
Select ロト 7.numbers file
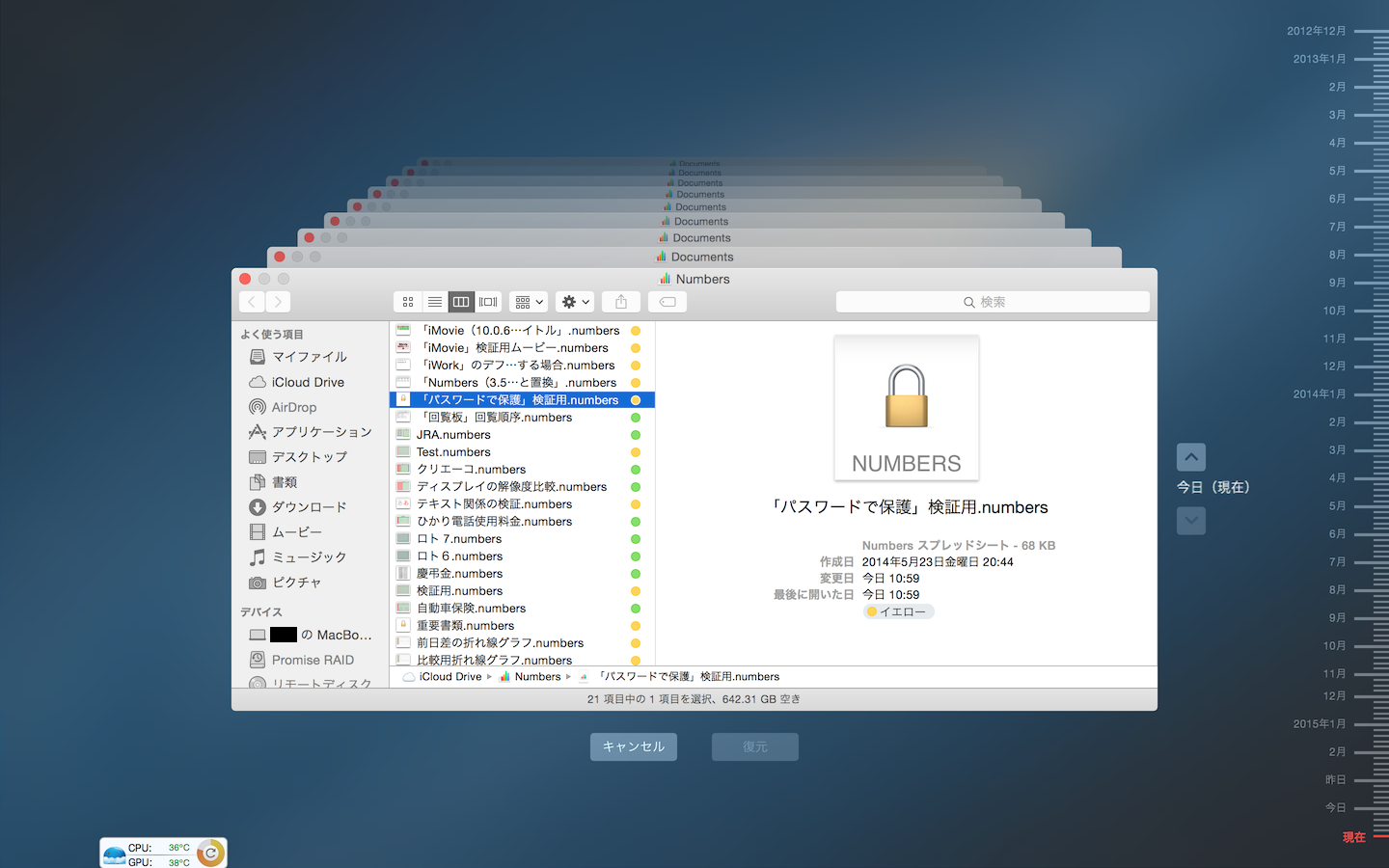(522, 539)
